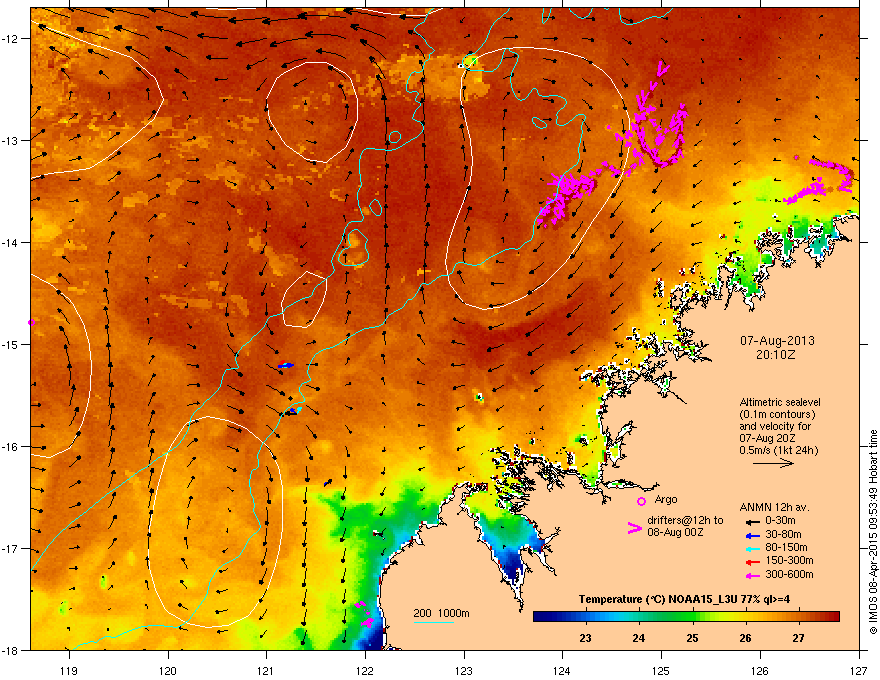Click the magenta drifter marks at the map's bottom edge
This screenshot has width=880, height=680.
[x=364, y=614]
